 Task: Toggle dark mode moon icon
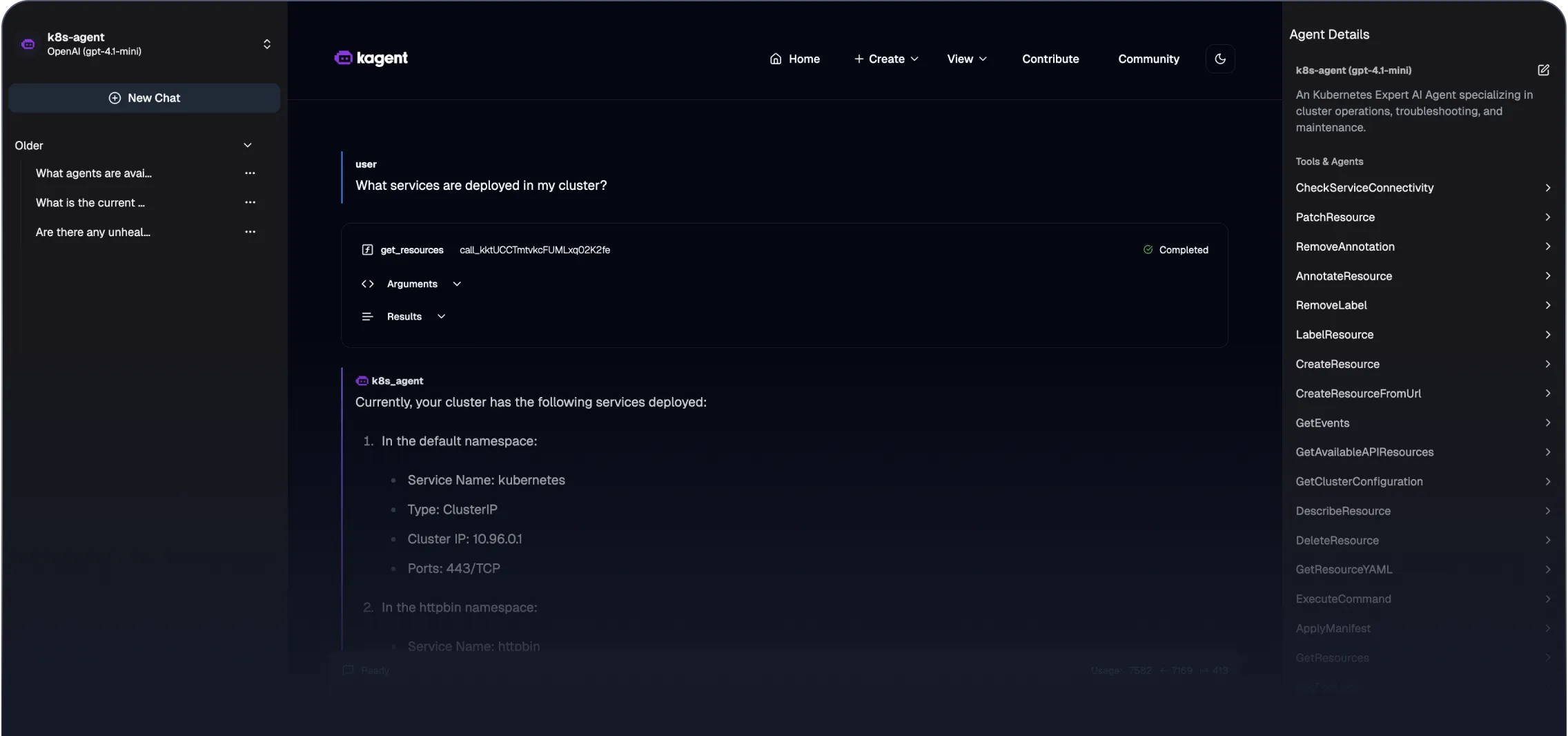(x=1219, y=59)
